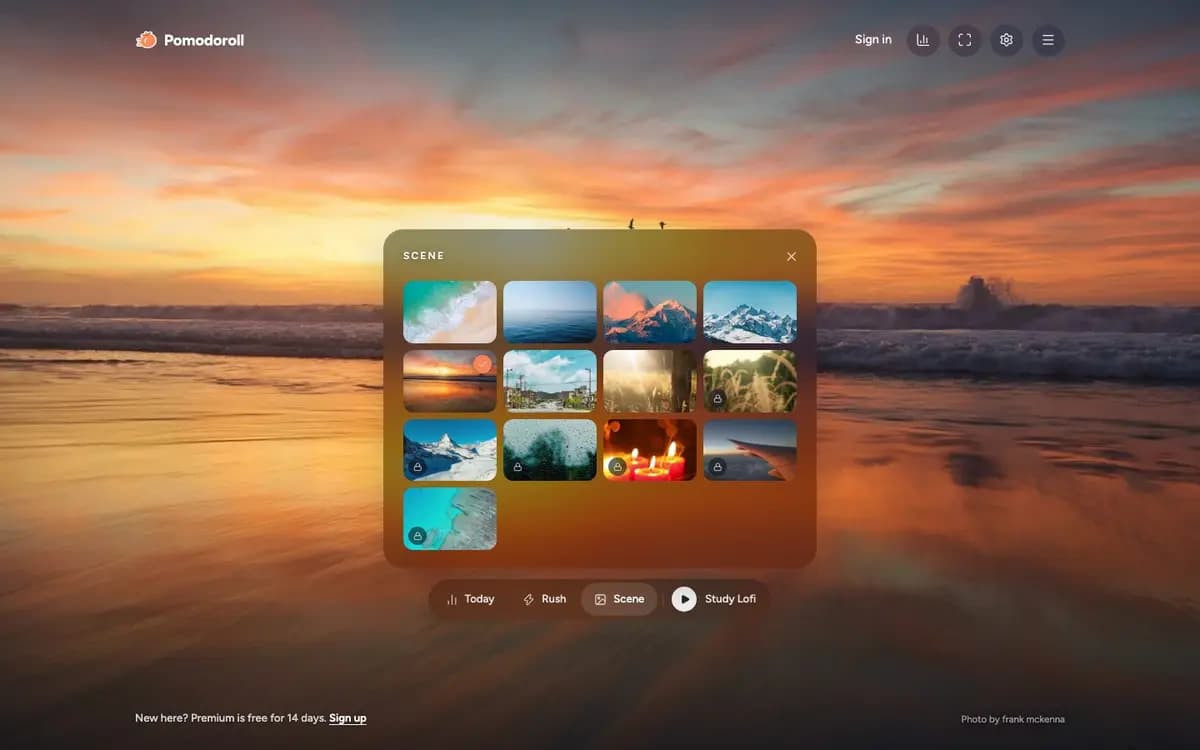Choose the sunlit forest meadow scene
The height and width of the screenshot is (750, 1200).
click(x=650, y=380)
